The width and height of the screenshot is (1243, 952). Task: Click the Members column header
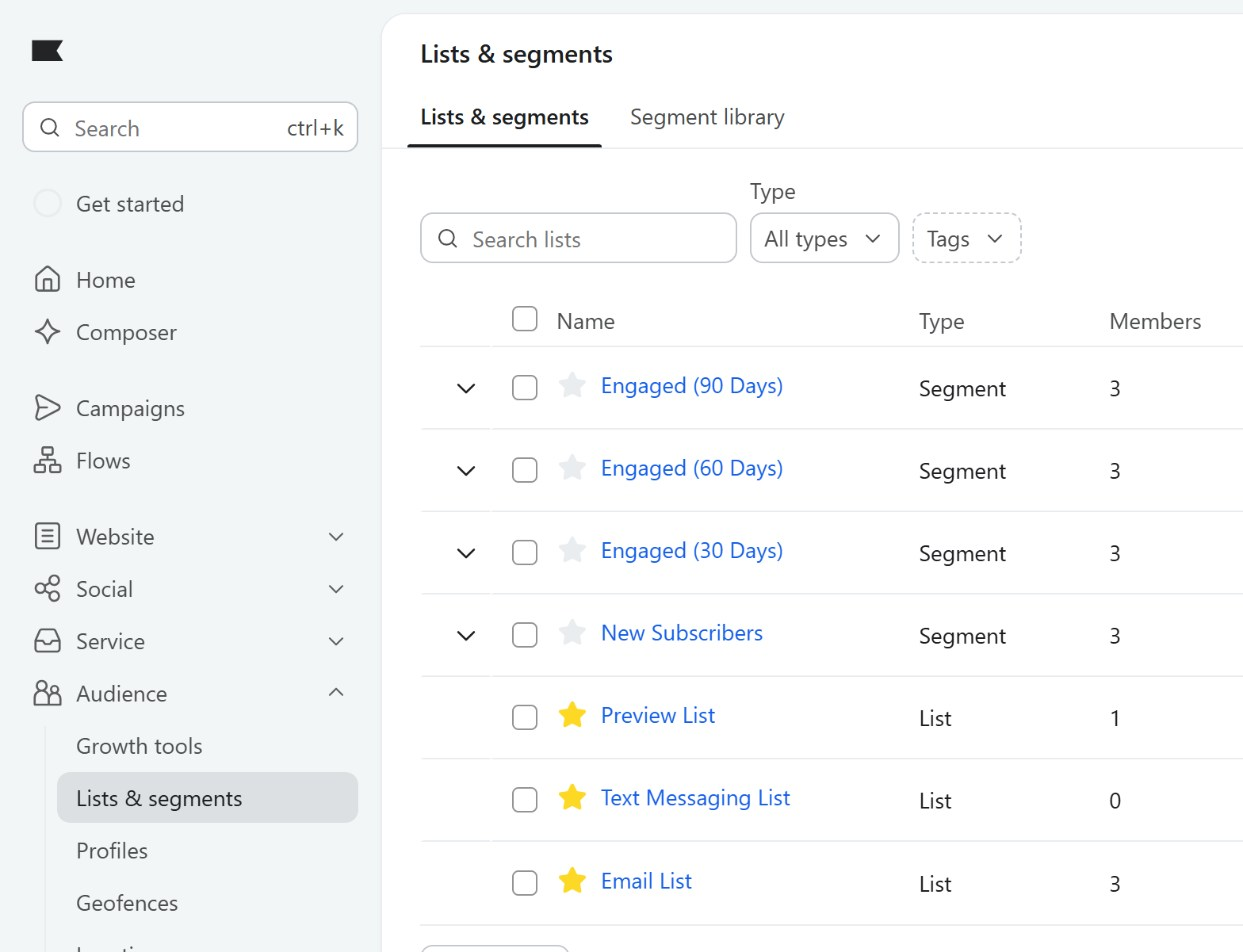[x=1155, y=321]
